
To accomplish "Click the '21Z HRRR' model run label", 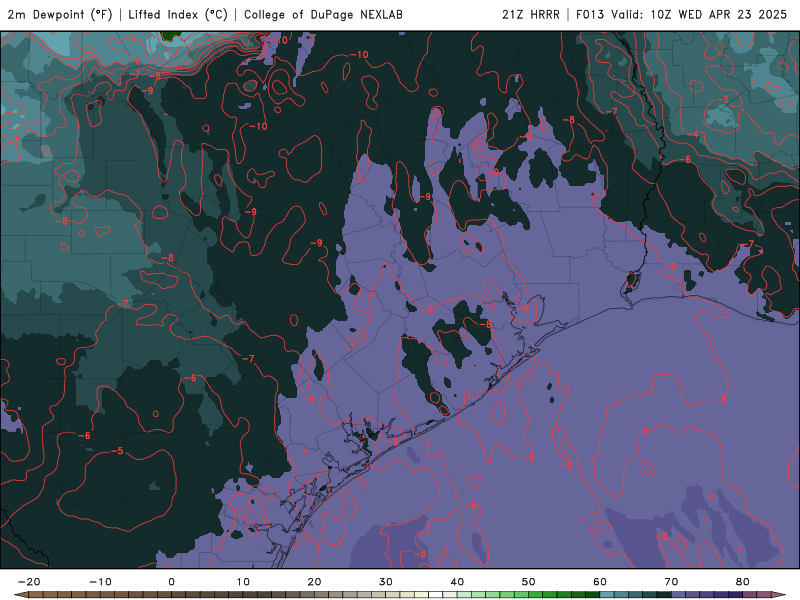I will 531,15.
